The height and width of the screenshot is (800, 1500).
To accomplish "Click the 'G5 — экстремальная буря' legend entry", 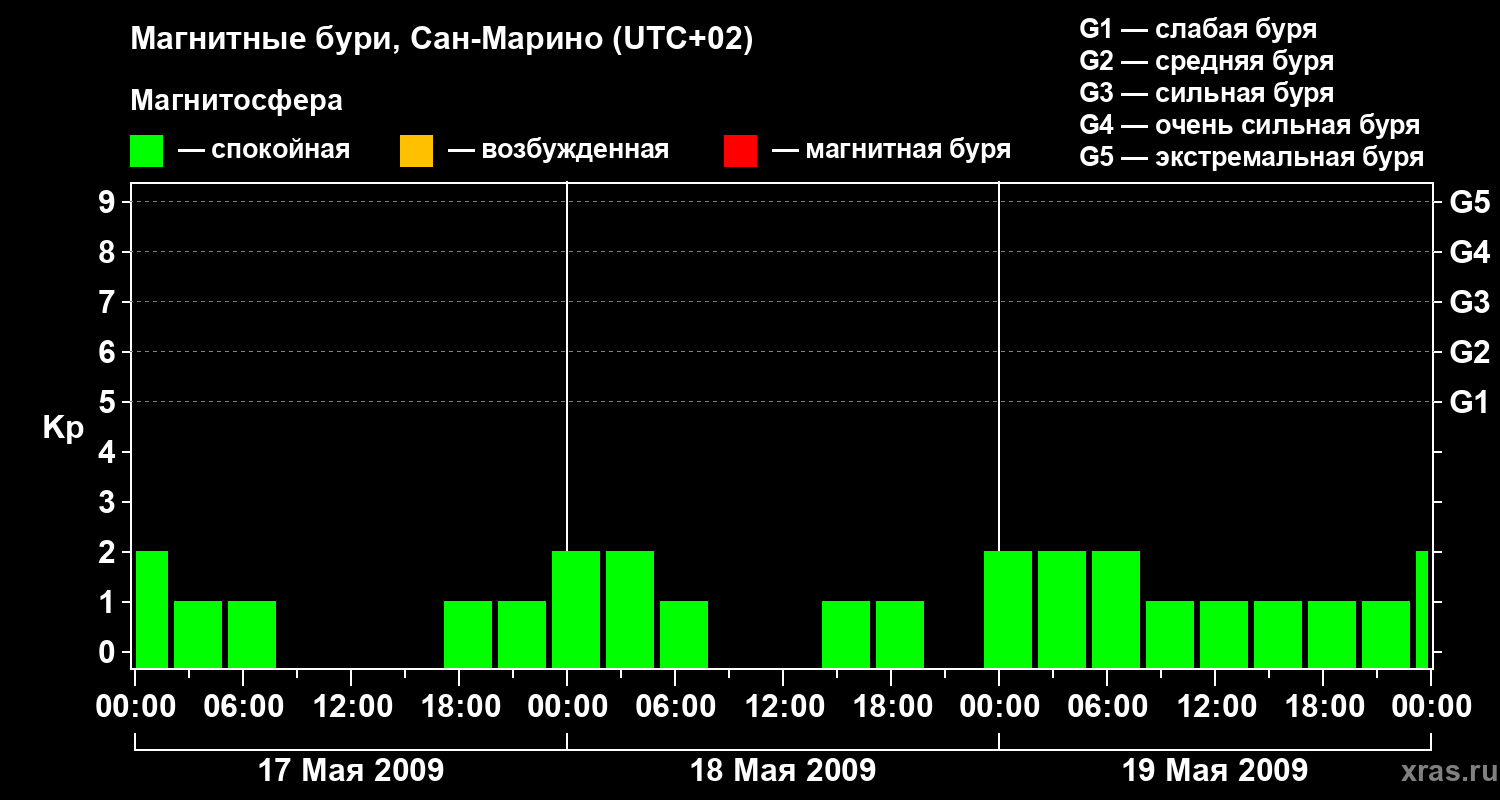I will pyautogui.click(x=1251, y=157).
